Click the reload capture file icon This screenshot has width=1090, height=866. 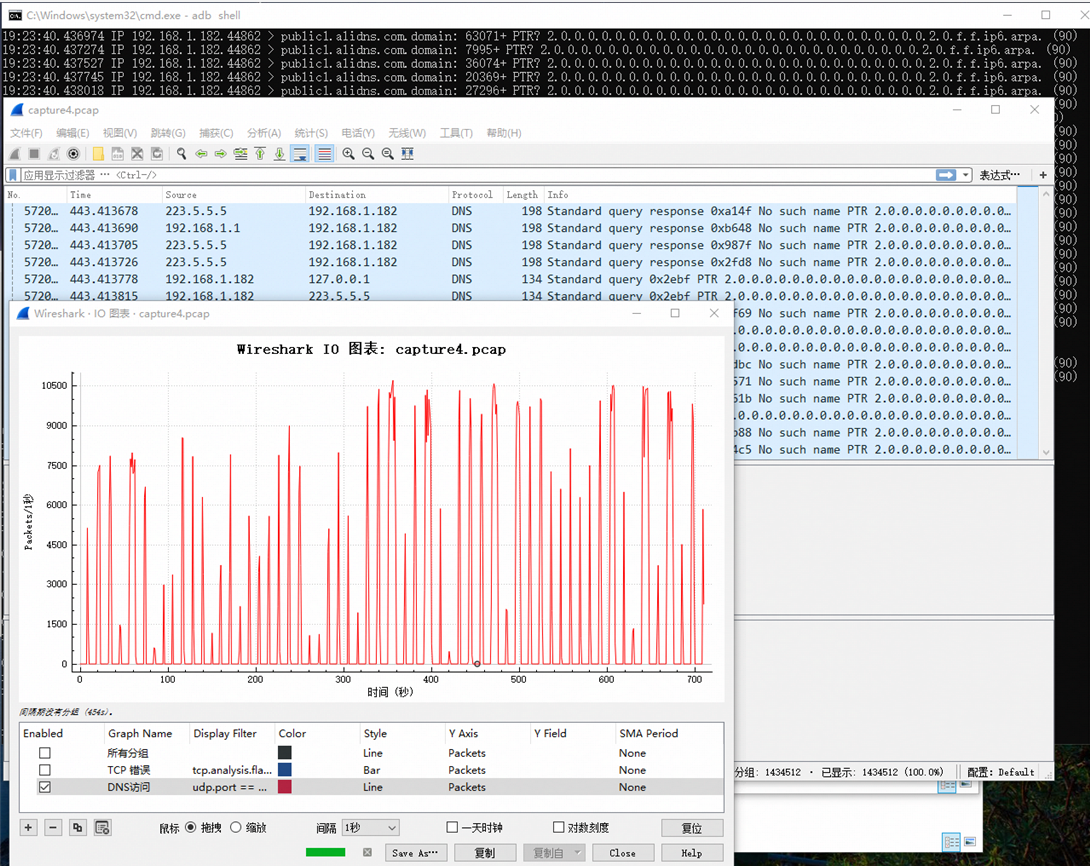point(156,154)
